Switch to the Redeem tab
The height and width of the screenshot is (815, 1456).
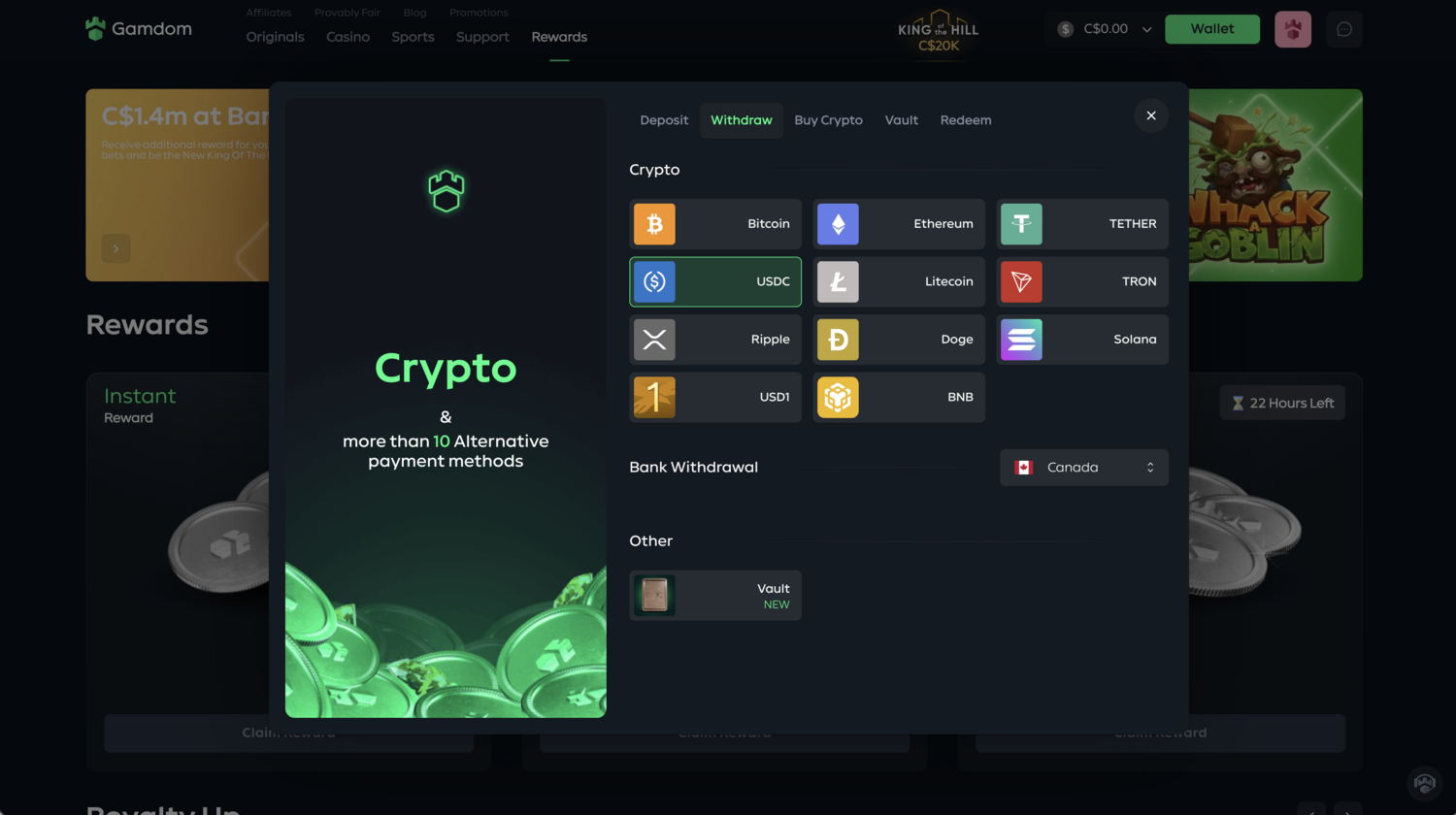pos(966,120)
